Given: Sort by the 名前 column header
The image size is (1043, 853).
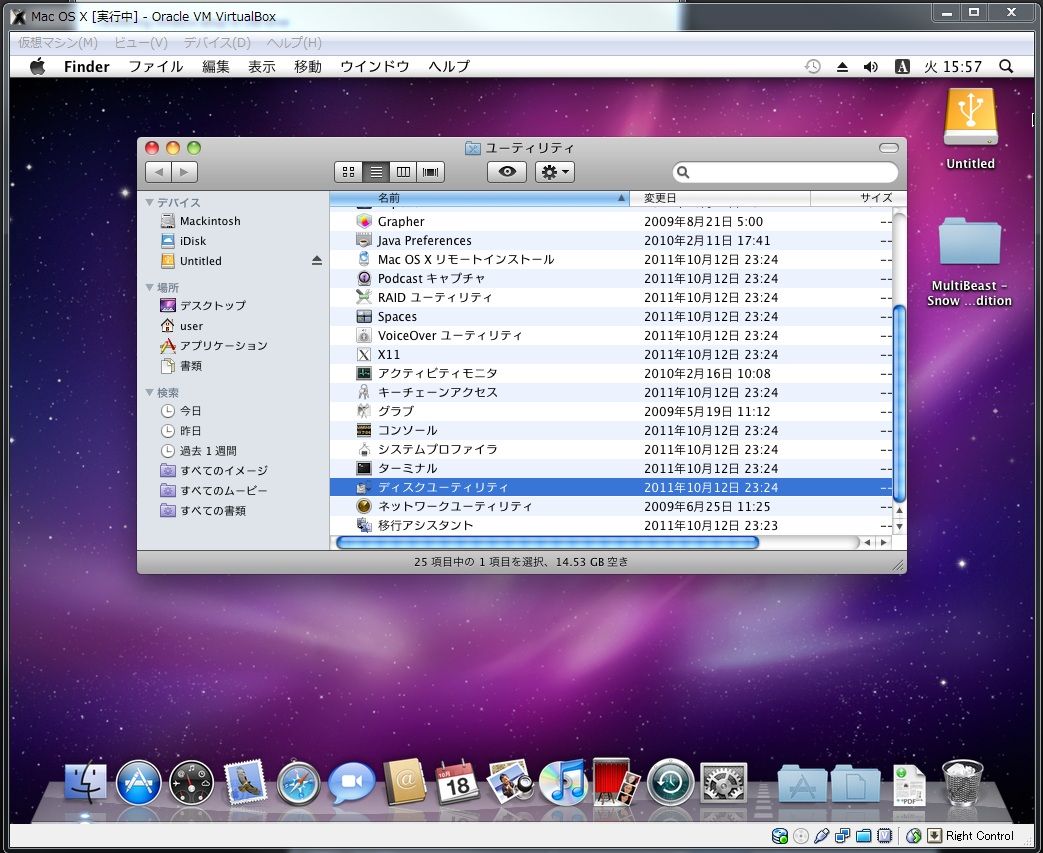Looking at the screenshot, I should point(479,198).
